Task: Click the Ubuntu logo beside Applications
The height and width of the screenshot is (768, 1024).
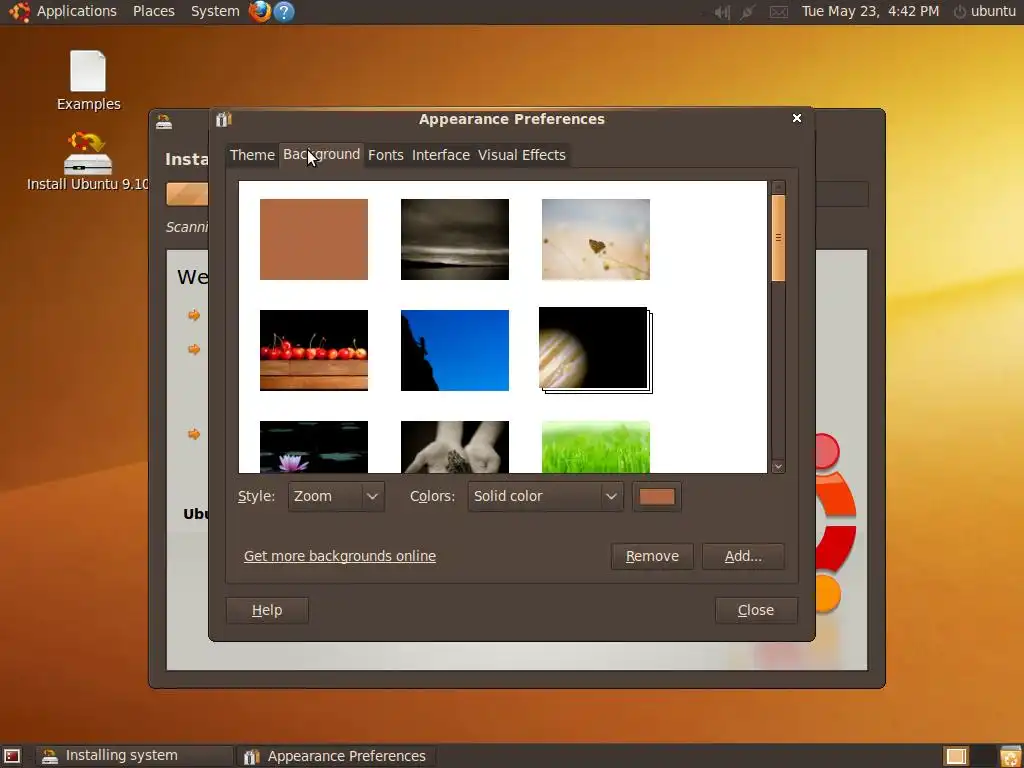Action: [x=19, y=11]
